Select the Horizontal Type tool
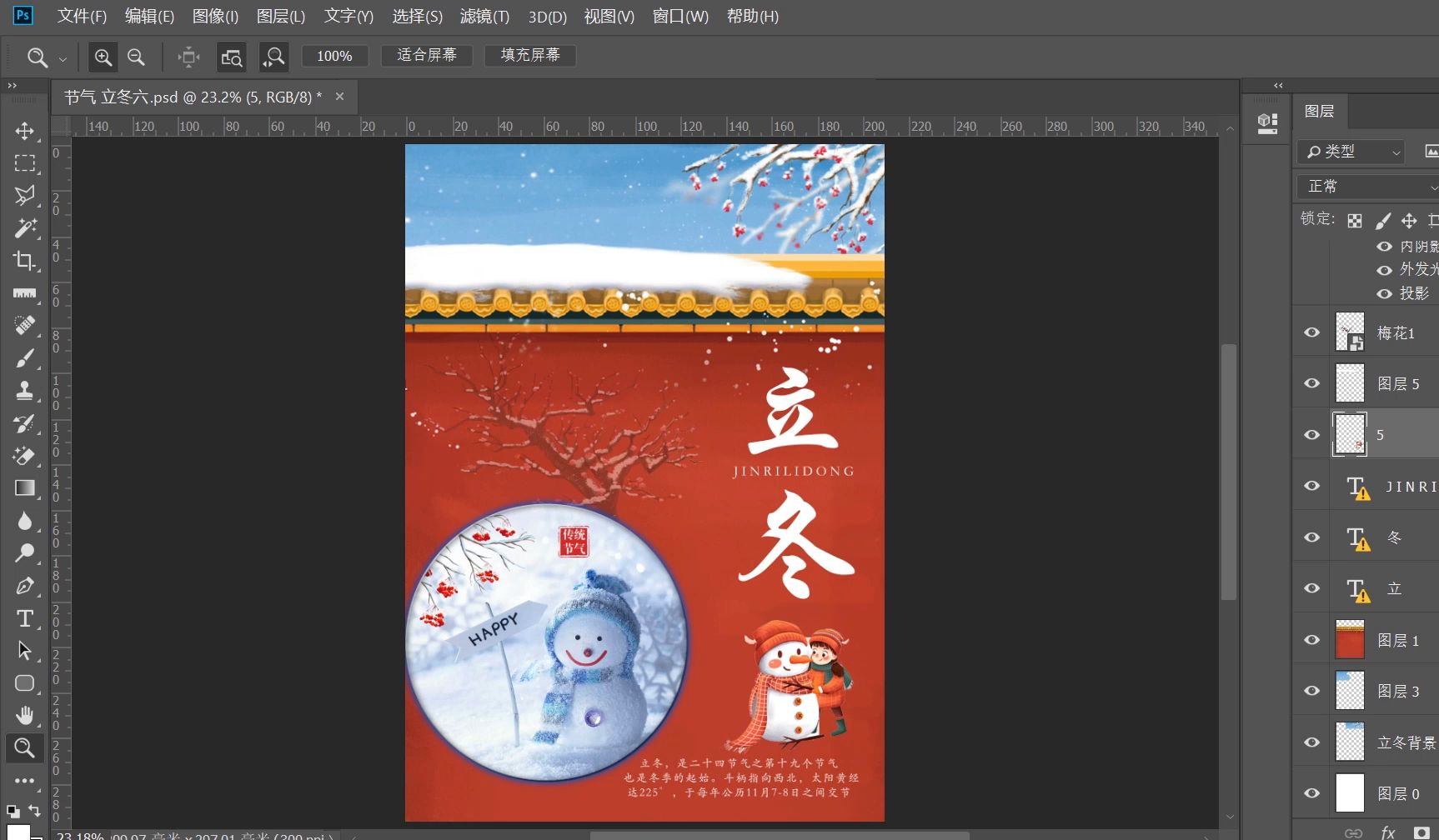Screen dimensions: 1439x840 (24, 618)
